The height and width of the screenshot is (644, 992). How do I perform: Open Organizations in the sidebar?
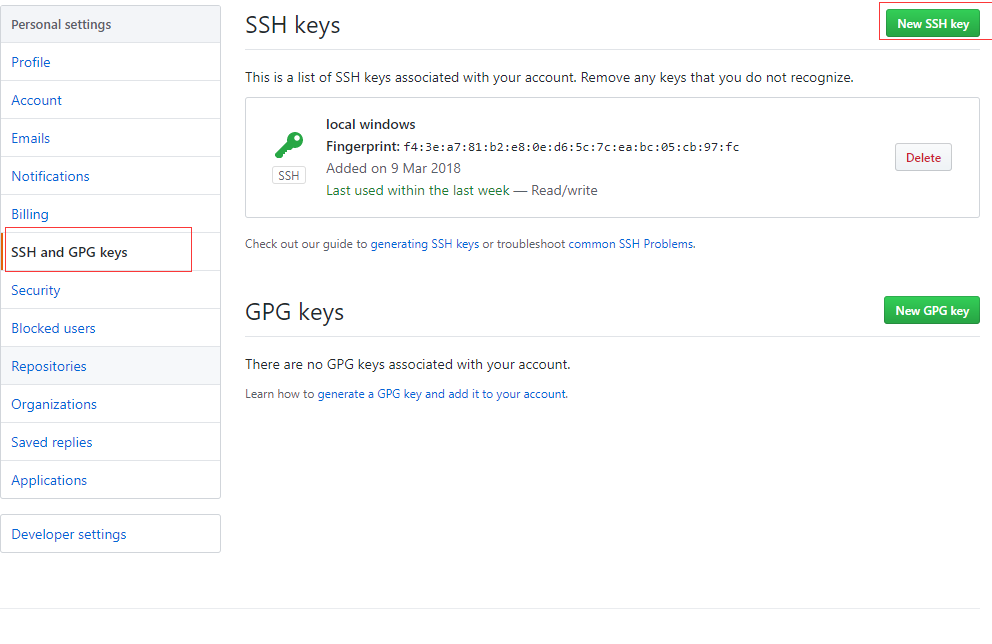(111, 404)
